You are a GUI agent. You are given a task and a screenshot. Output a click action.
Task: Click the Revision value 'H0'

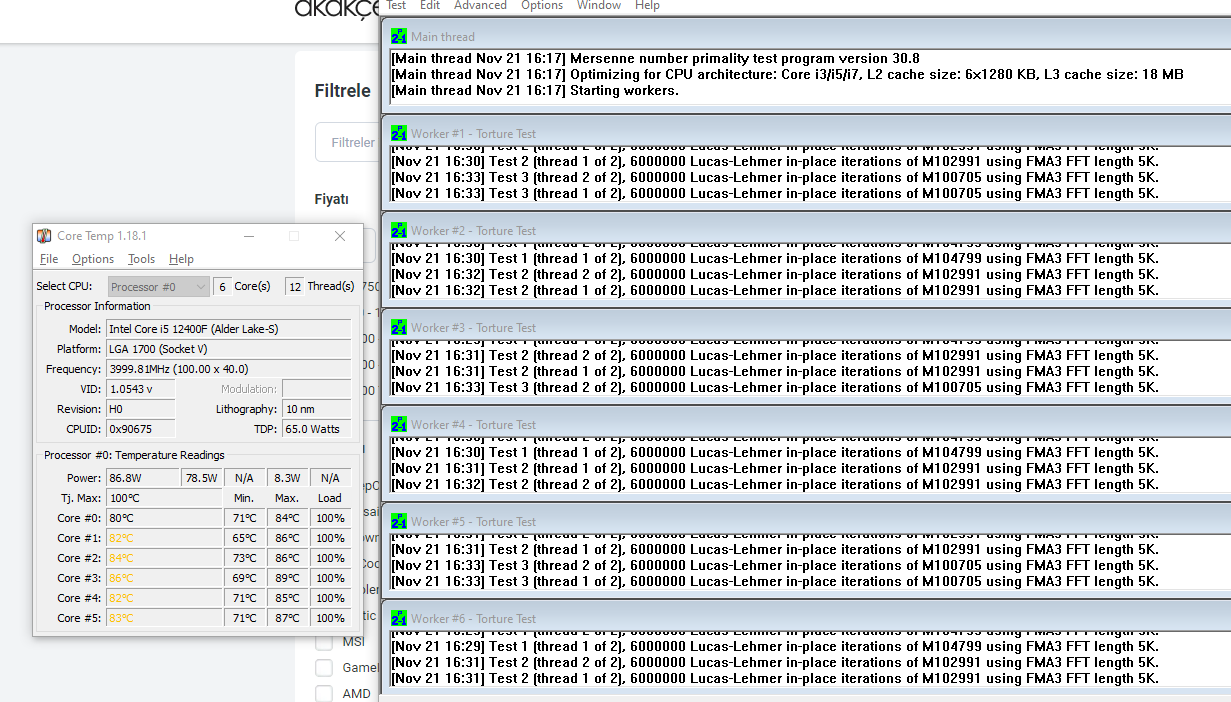(140, 409)
